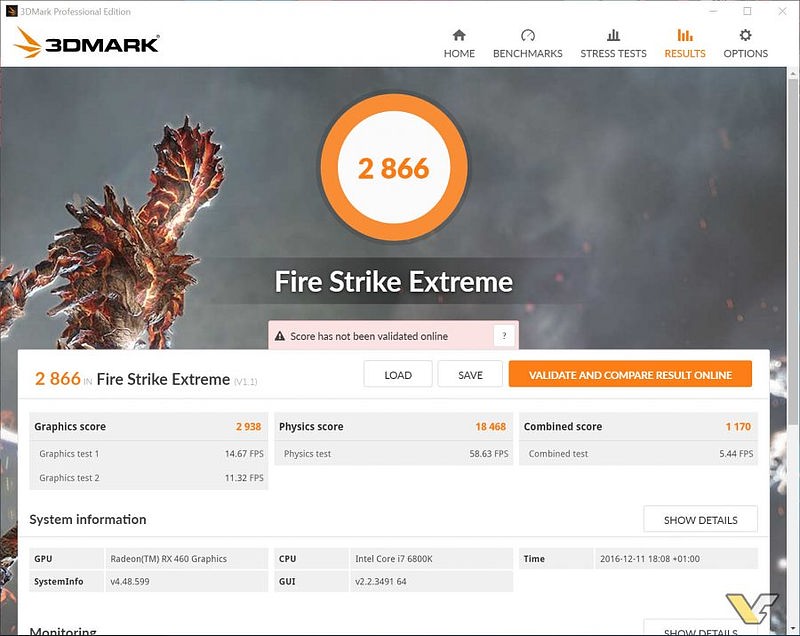
Task: Click GUI version v2.2.3491 64
Action: 381,581
